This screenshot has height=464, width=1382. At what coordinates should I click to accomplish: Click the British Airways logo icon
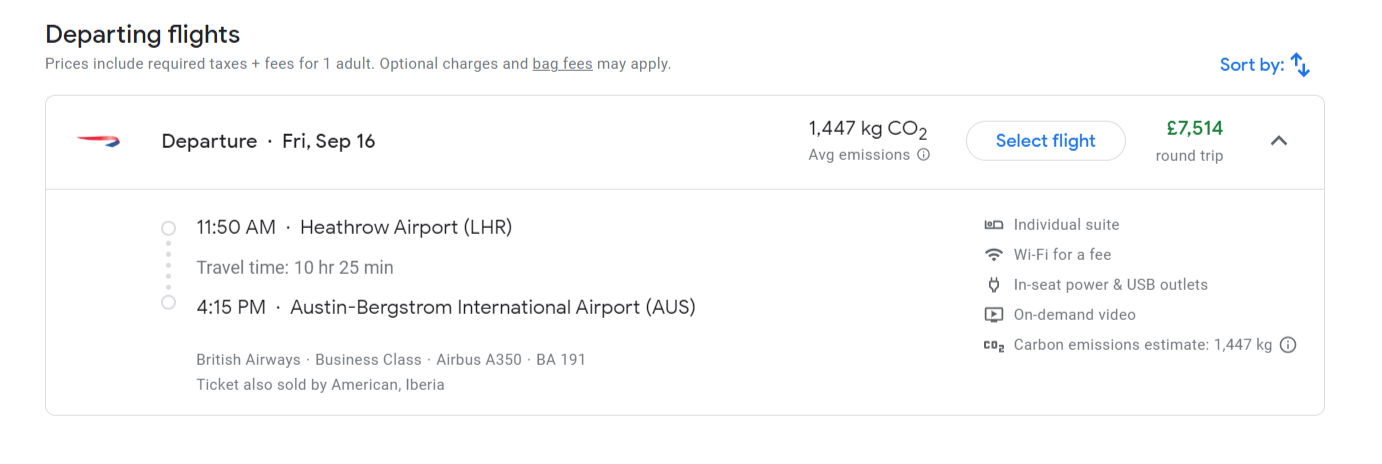[98, 141]
